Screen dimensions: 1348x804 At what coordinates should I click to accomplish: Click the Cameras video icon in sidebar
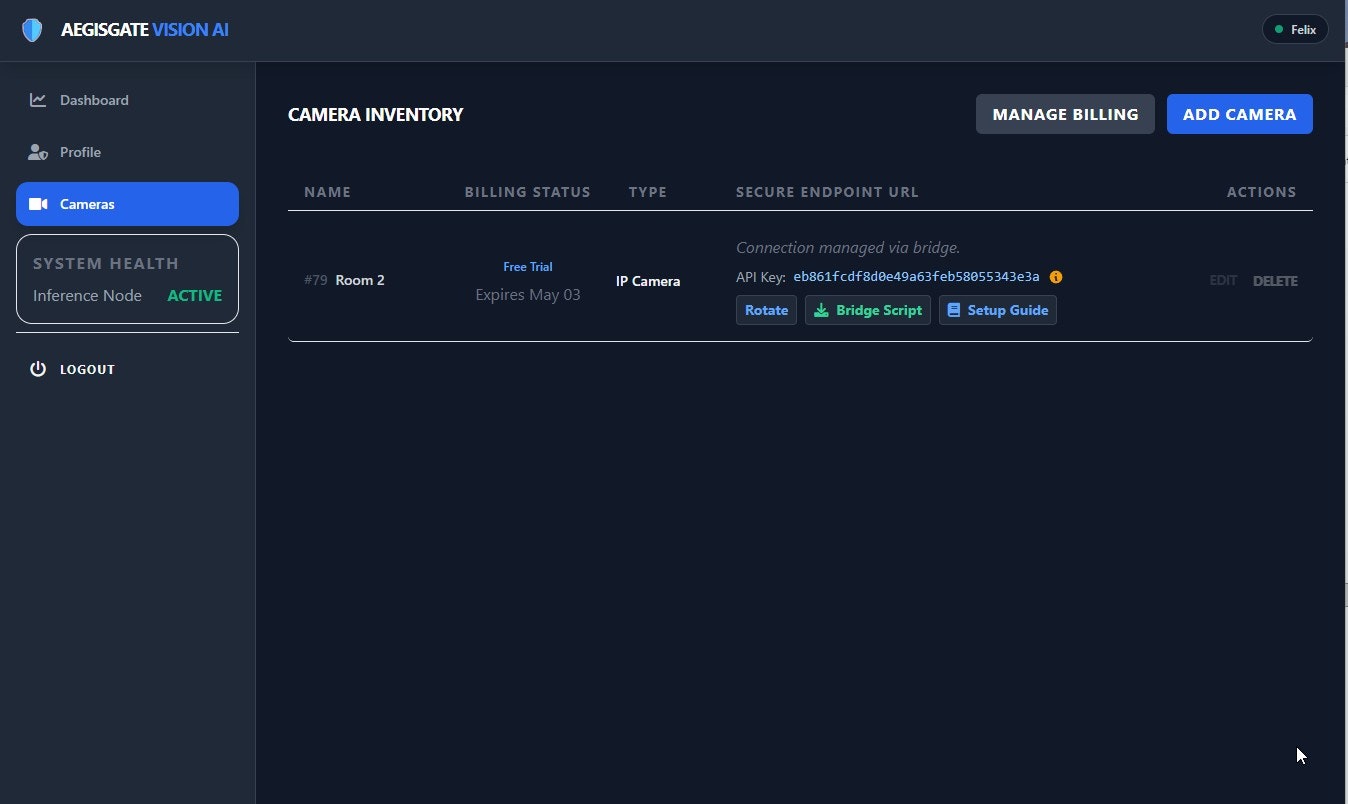tap(38, 204)
